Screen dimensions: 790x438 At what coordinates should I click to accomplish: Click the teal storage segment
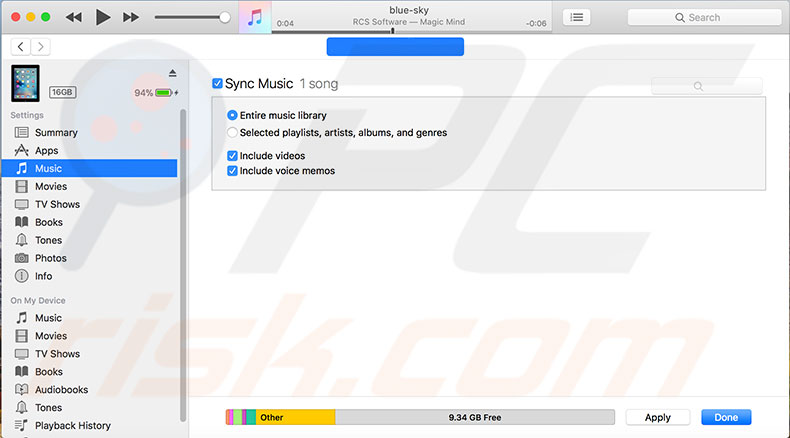tap(251, 417)
